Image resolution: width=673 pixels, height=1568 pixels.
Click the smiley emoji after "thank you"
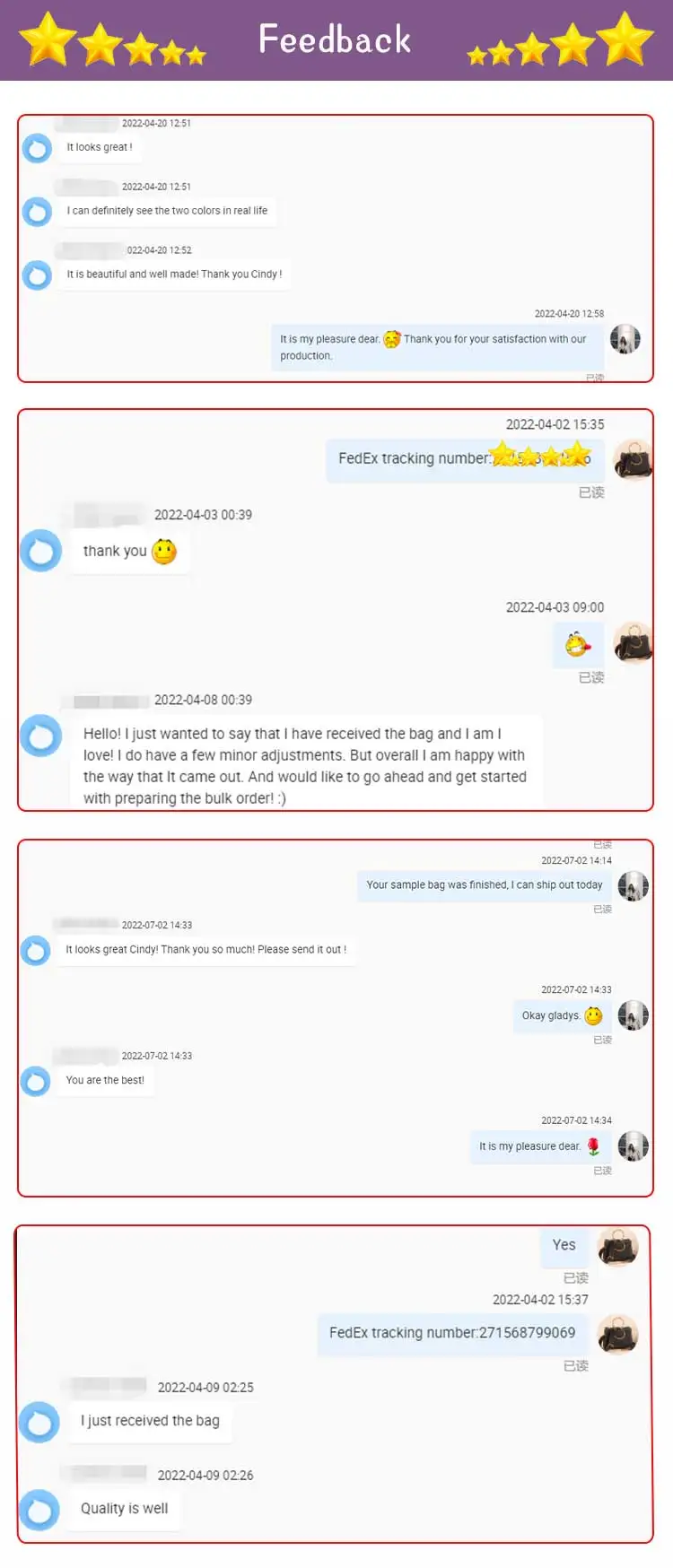[x=164, y=552]
